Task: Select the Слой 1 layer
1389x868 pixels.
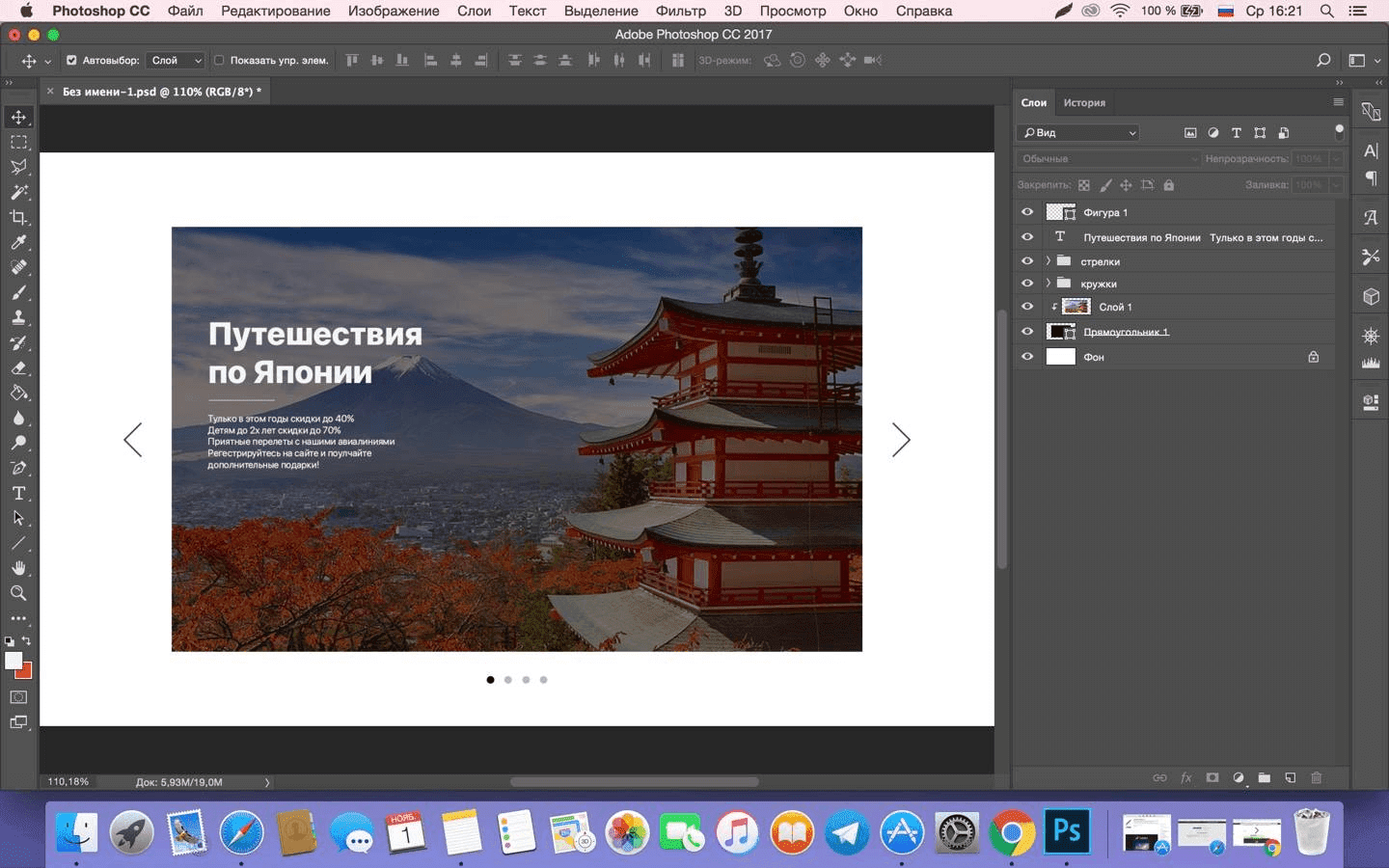Action: 1115,307
